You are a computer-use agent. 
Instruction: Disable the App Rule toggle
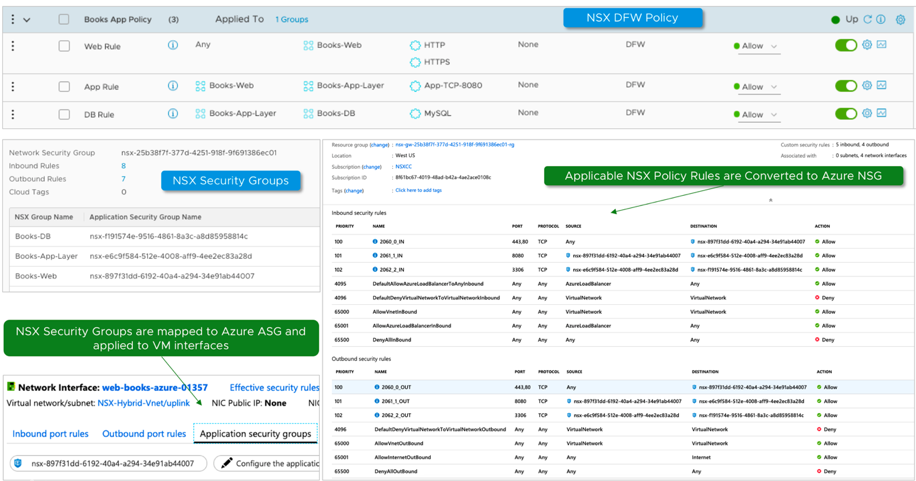(x=846, y=86)
